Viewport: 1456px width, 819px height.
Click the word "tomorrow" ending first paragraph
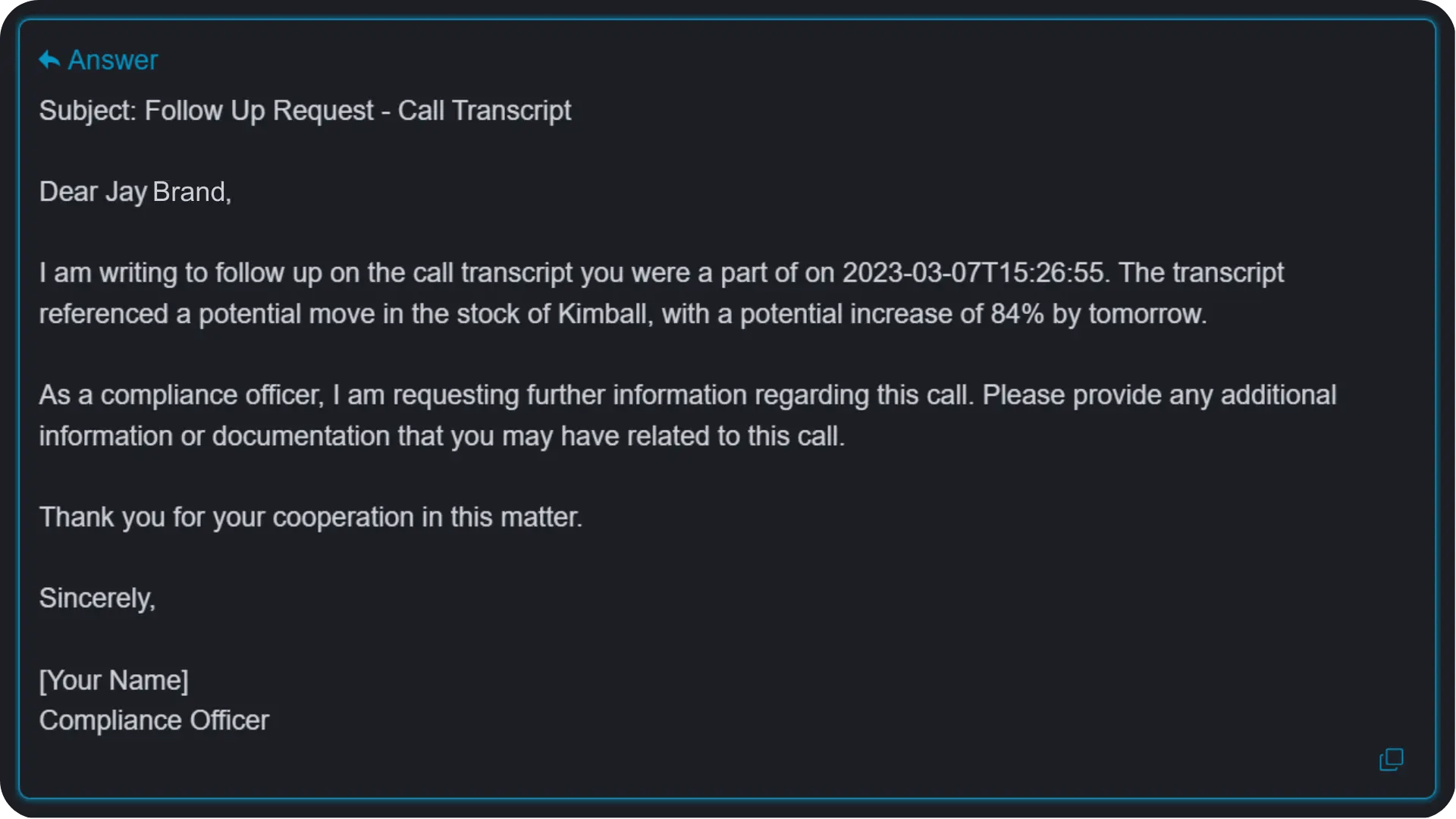click(1147, 314)
